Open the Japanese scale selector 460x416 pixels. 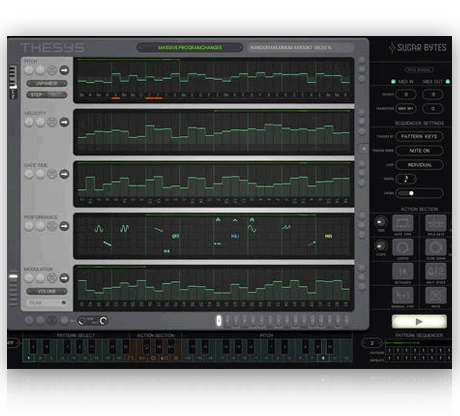point(47,83)
